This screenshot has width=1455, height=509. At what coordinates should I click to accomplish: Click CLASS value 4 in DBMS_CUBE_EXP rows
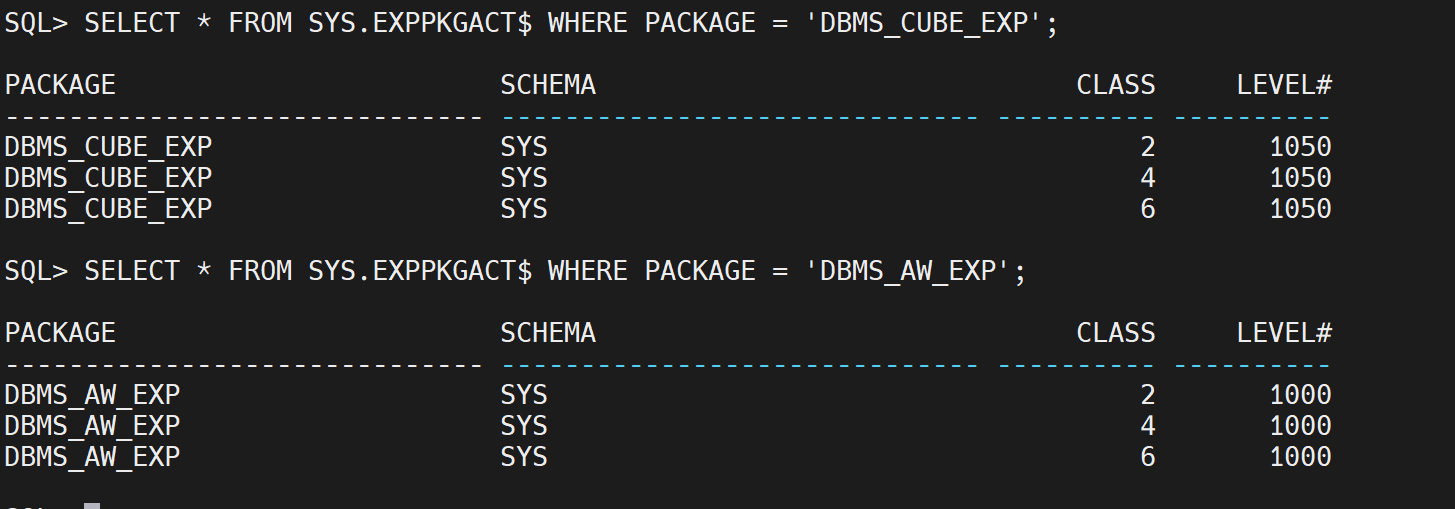click(x=1147, y=178)
